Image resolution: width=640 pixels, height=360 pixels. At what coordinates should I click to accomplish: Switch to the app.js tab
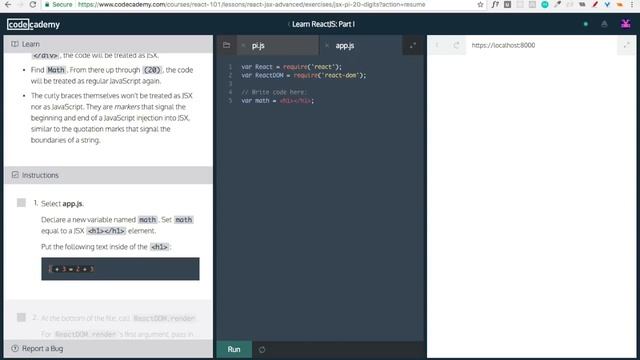pyautogui.click(x=361, y=45)
